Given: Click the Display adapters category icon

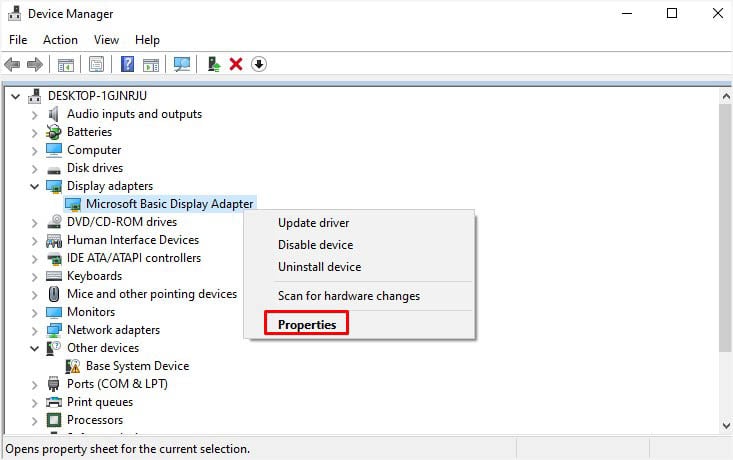Looking at the screenshot, I should click(54, 186).
